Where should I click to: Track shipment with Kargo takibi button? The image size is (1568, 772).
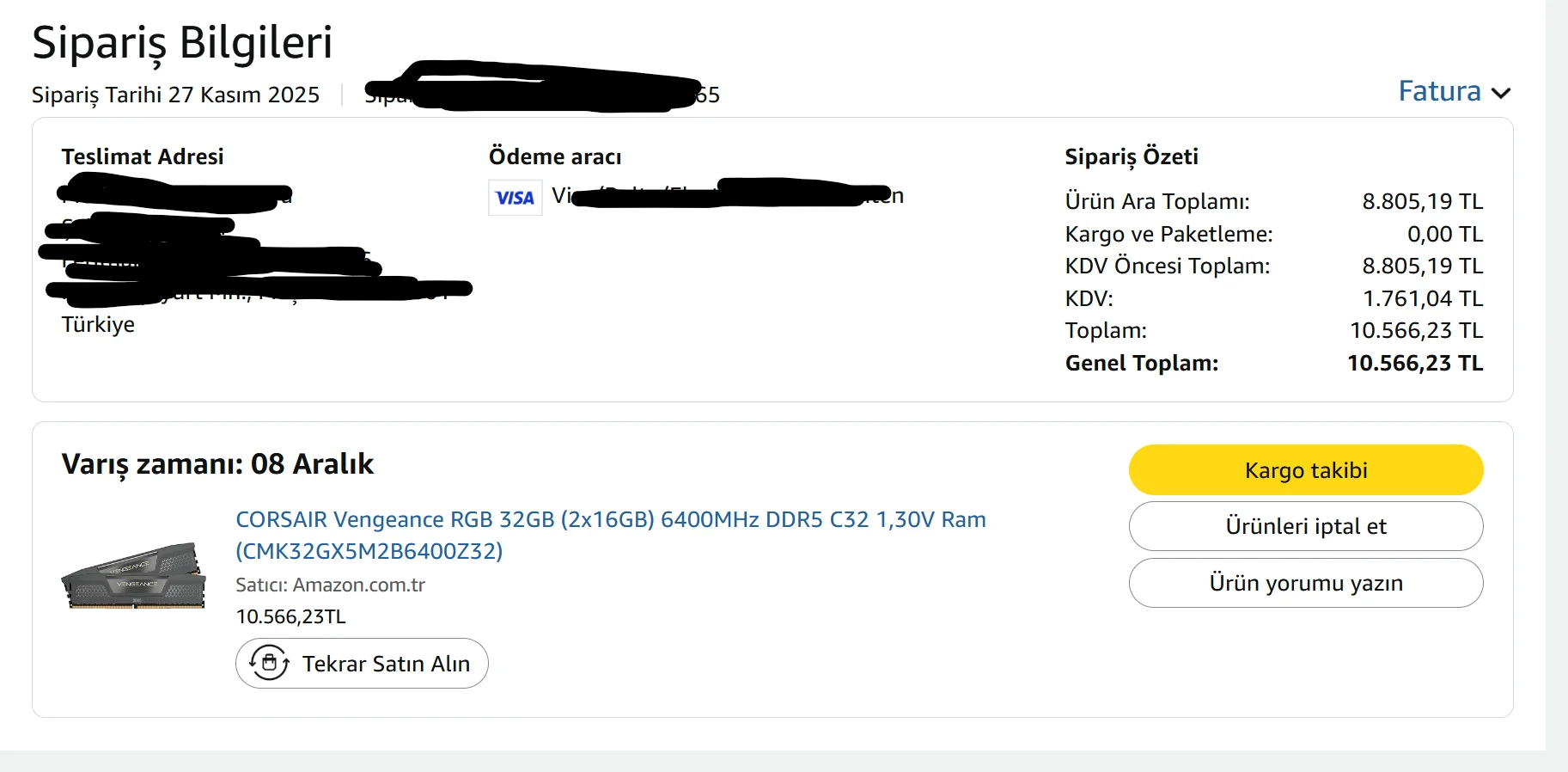pos(1305,470)
